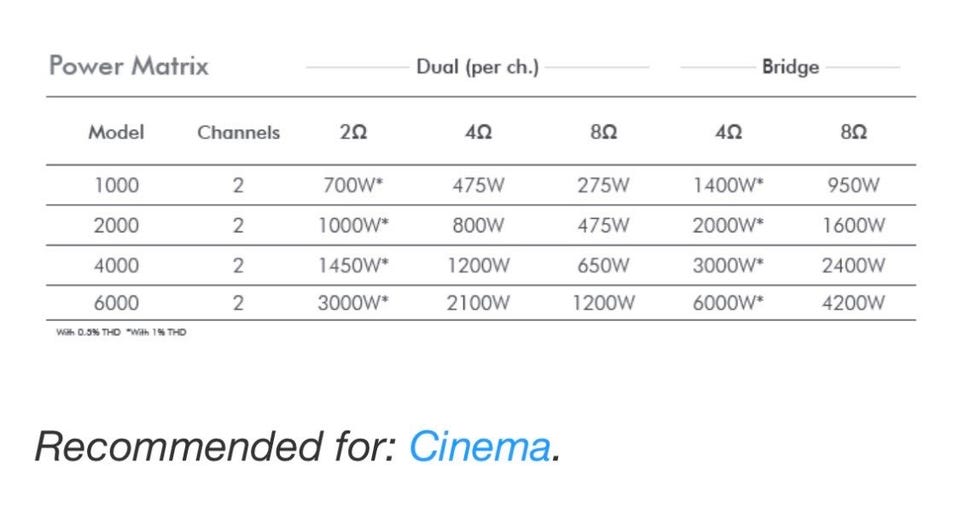Click the 275W cell
Viewport: 960px width, 509px height.
pyautogui.click(x=603, y=186)
